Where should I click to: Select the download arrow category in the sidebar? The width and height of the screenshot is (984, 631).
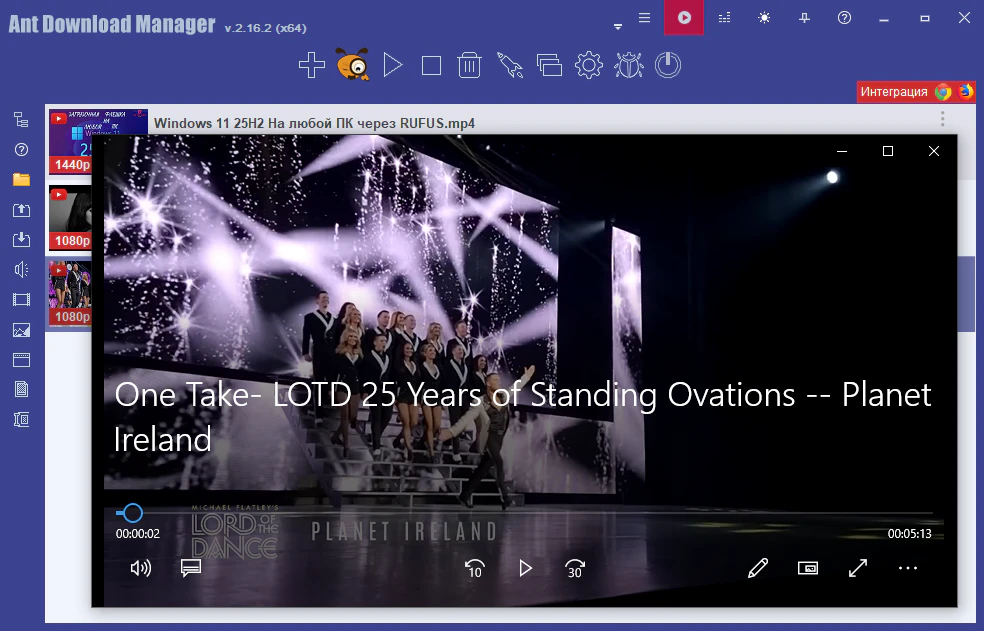tap(21, 239)
